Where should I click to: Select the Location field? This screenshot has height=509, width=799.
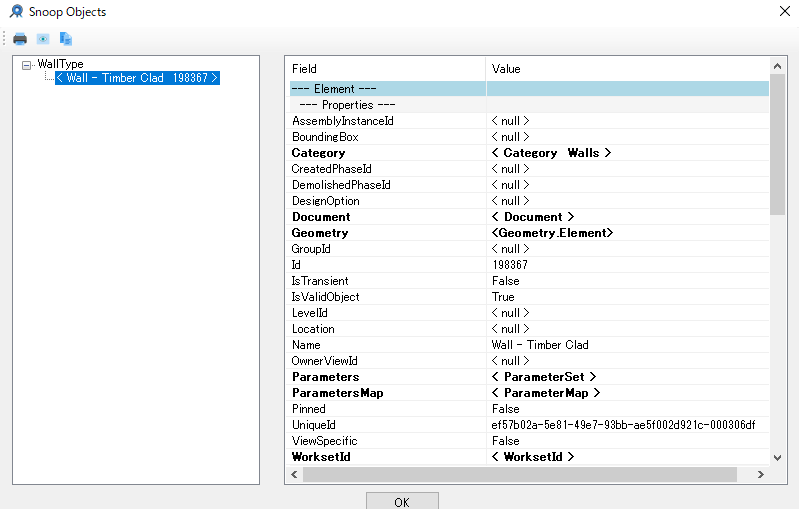[x=313, y=329]
